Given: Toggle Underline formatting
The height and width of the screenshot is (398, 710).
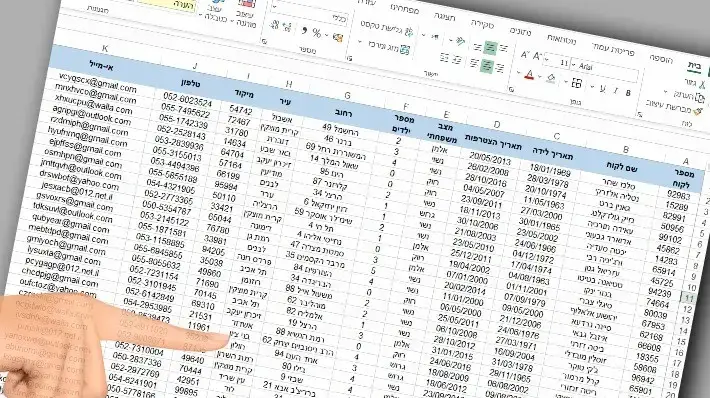Looking at the screenshot, I should pos(602,89).
